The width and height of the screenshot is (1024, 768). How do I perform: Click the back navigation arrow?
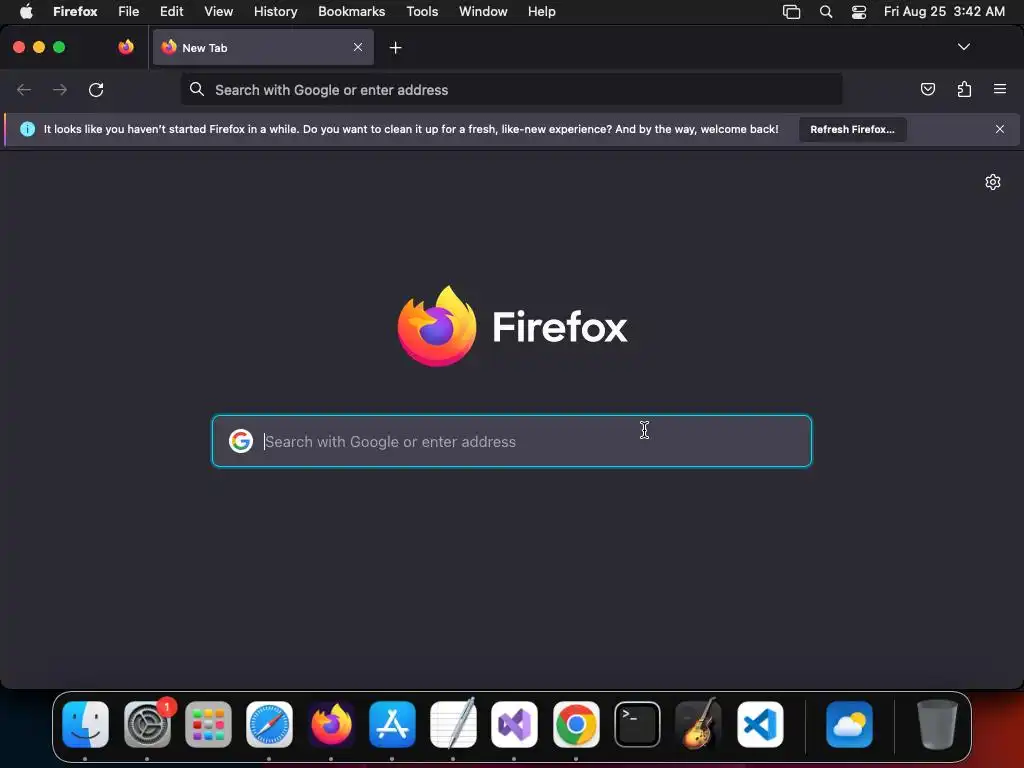click(x=24, y=89)
